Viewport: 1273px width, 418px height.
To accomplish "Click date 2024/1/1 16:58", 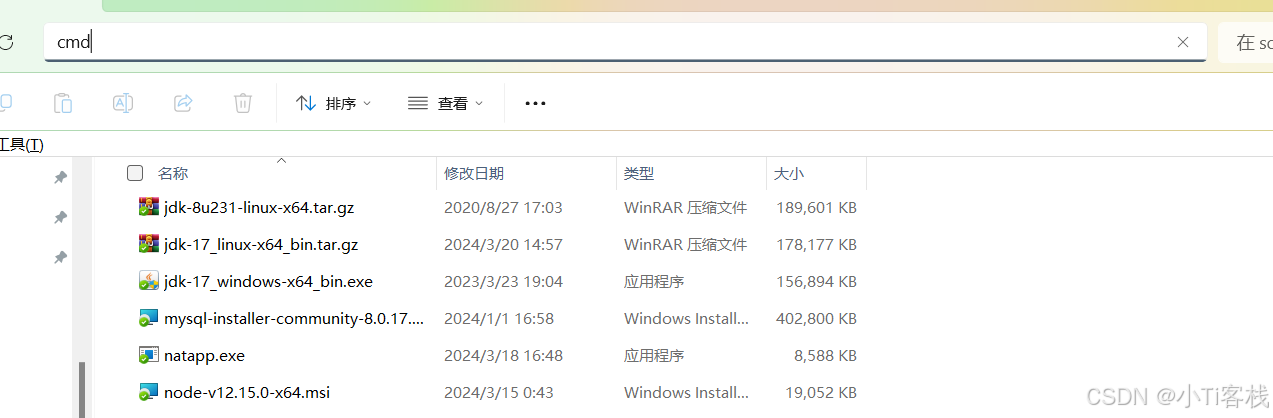I will (x=499, y=319).
